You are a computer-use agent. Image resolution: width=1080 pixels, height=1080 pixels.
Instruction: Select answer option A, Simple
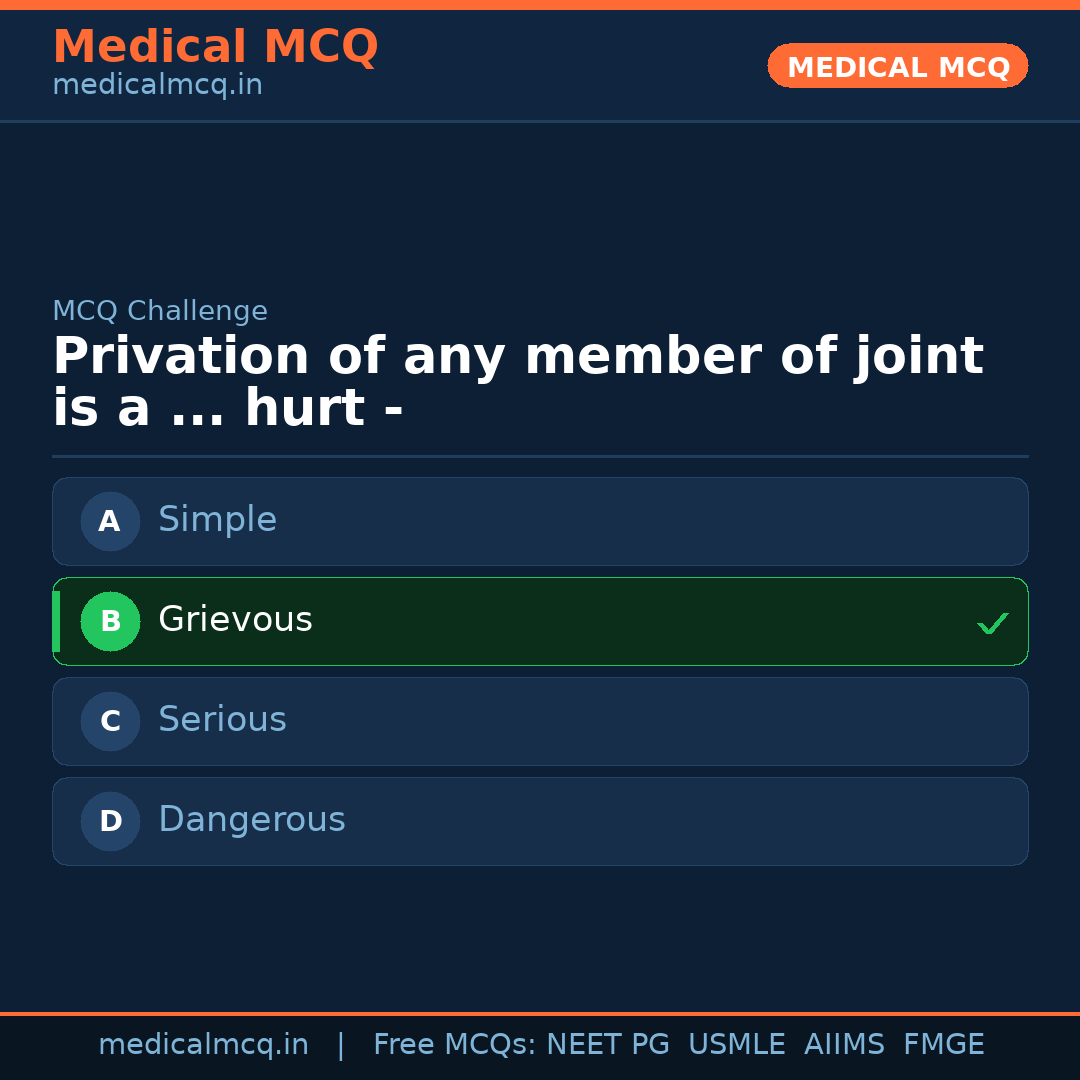tap(540, 521)
